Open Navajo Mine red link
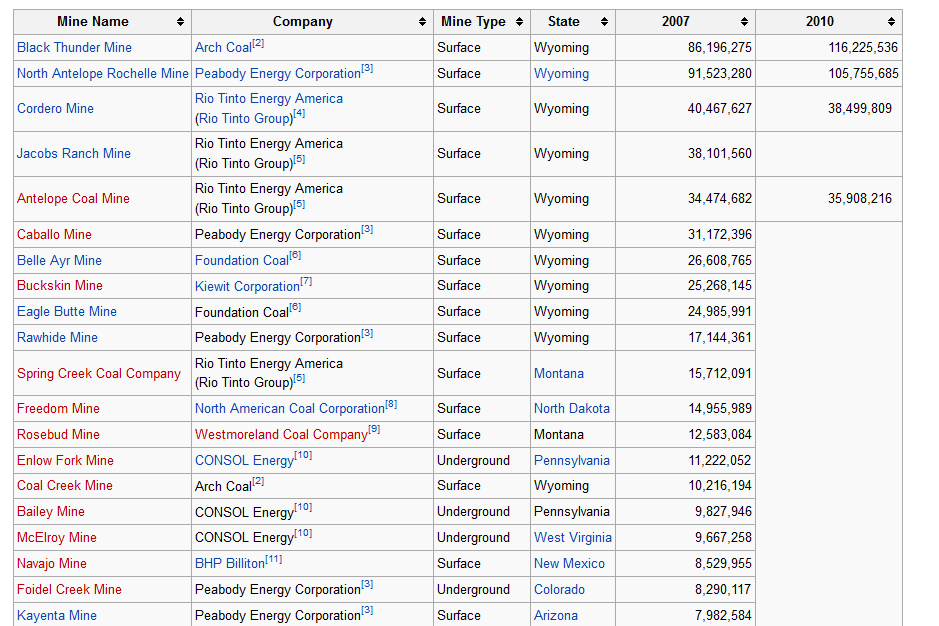This screenshot has height=626, width=939. click(x=52, y=564)
